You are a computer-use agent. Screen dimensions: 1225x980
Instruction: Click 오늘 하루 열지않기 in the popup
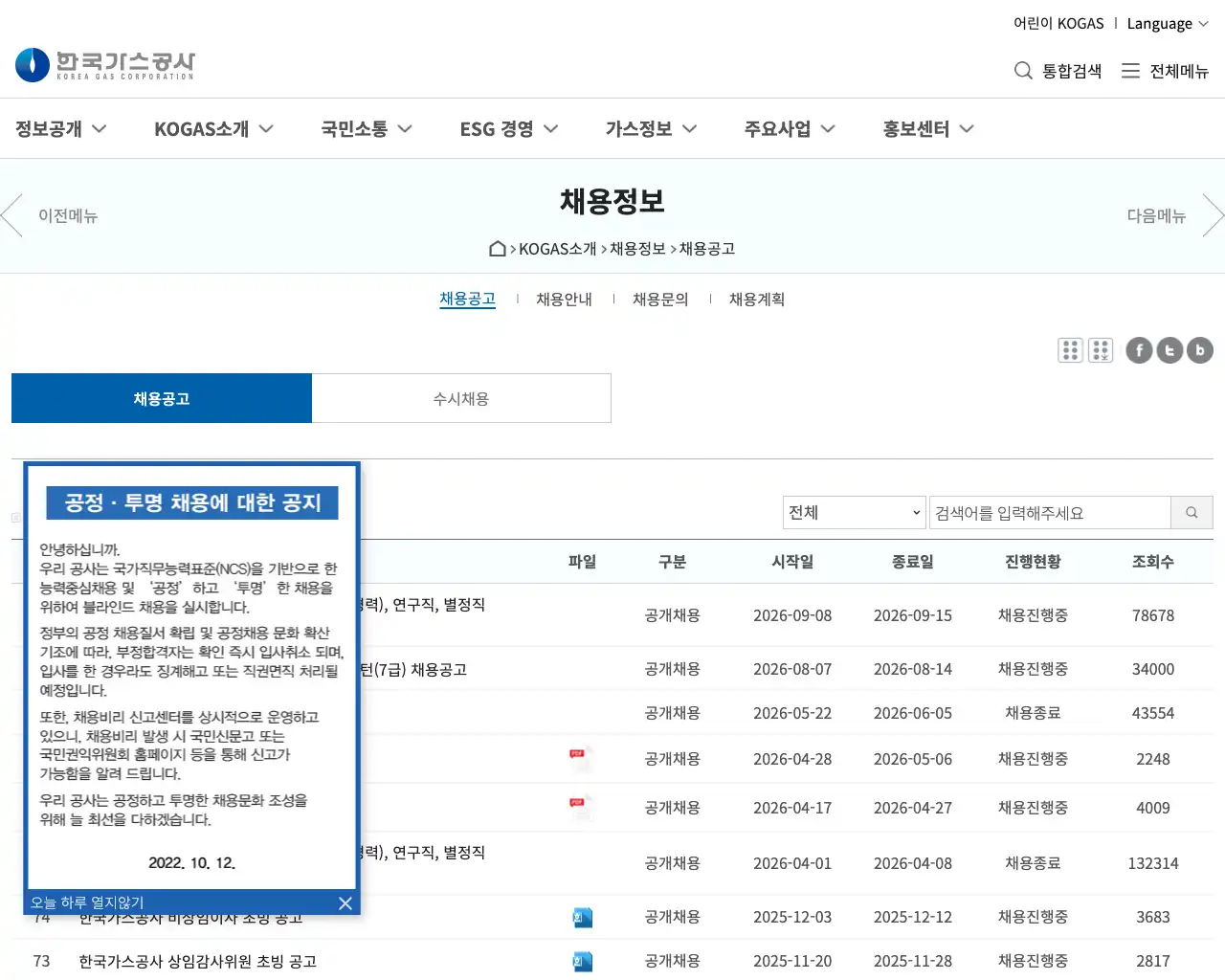click(87, 902)
